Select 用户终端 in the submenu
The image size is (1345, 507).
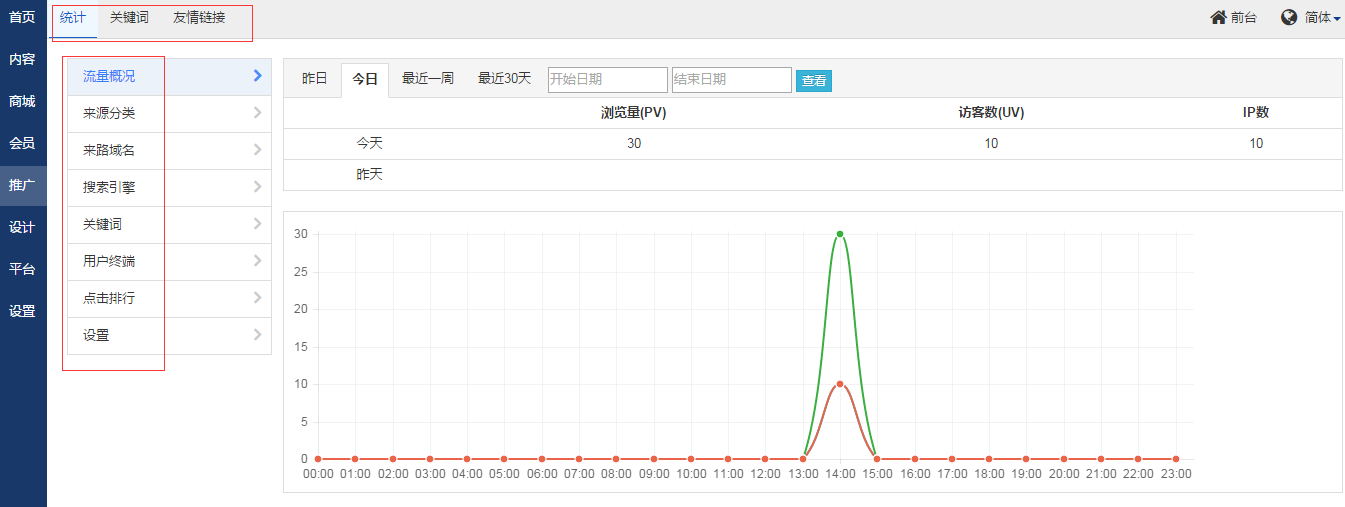[169, 261]
